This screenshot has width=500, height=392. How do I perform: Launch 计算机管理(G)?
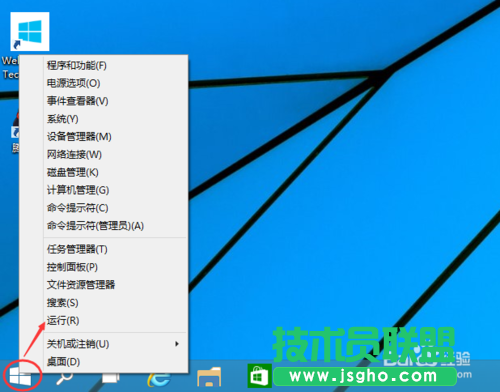coord(104,190)
